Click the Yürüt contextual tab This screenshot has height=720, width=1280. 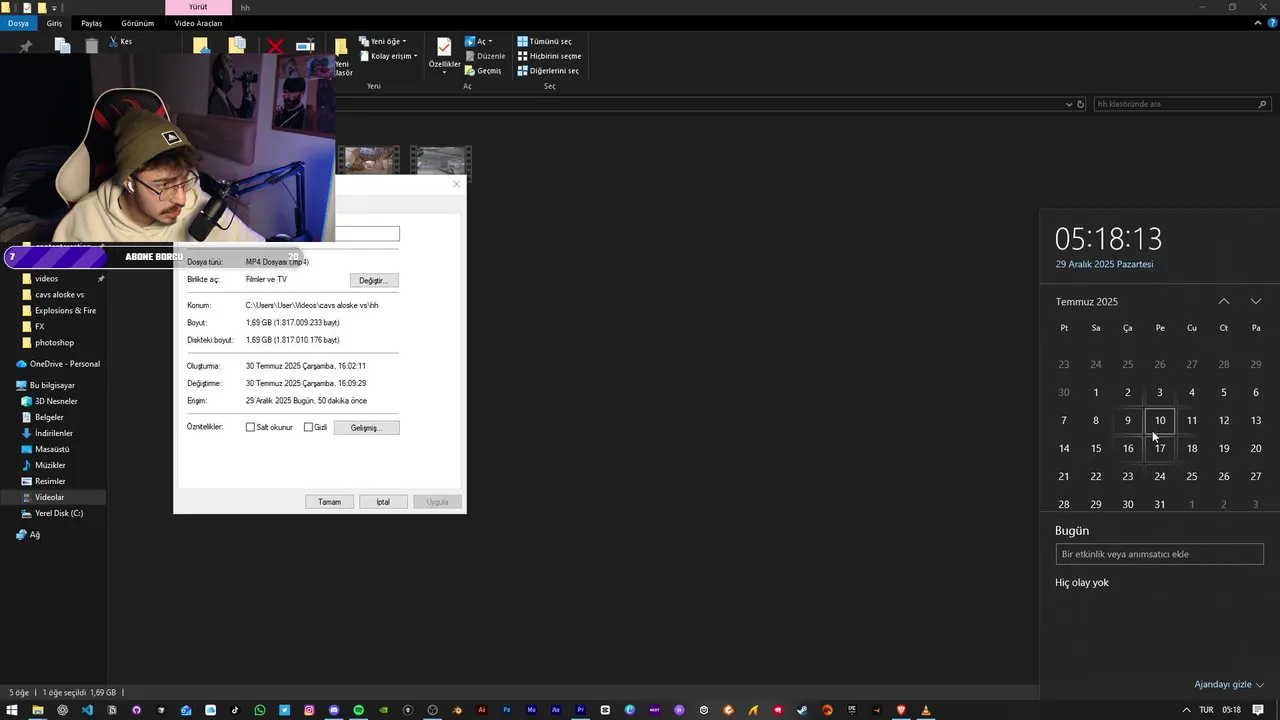point(198,7)
